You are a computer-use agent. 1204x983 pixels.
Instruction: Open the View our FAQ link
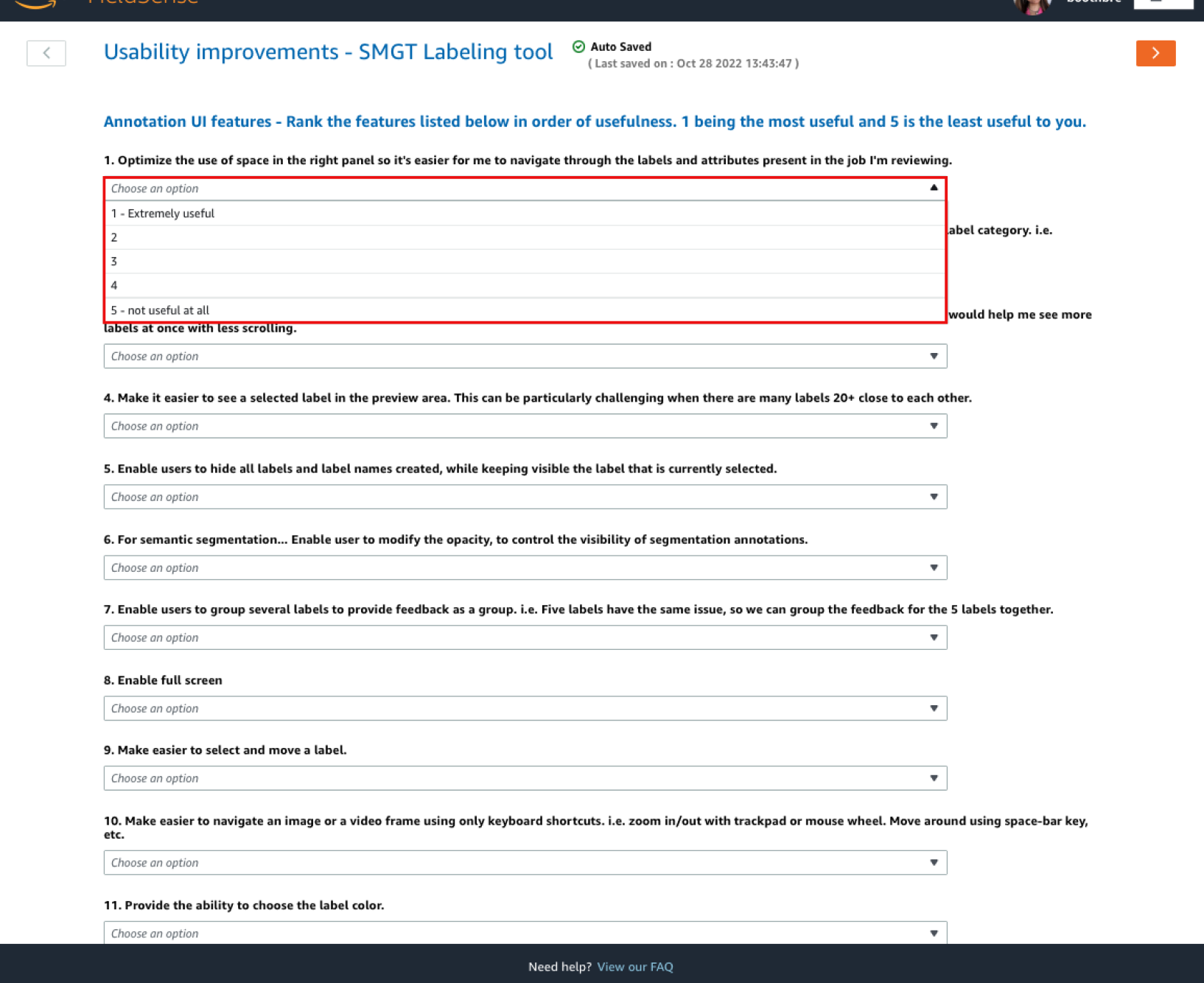tap(635, 967)
